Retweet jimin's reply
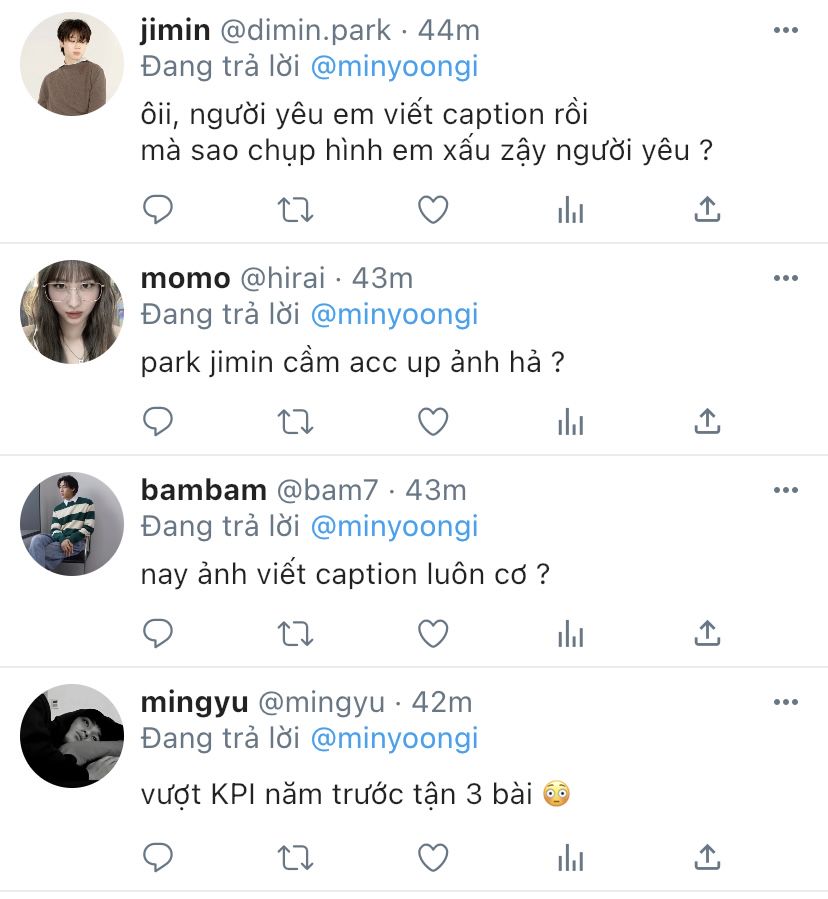The width and height of the screenshot is (828, 899). tap(295, 210)
